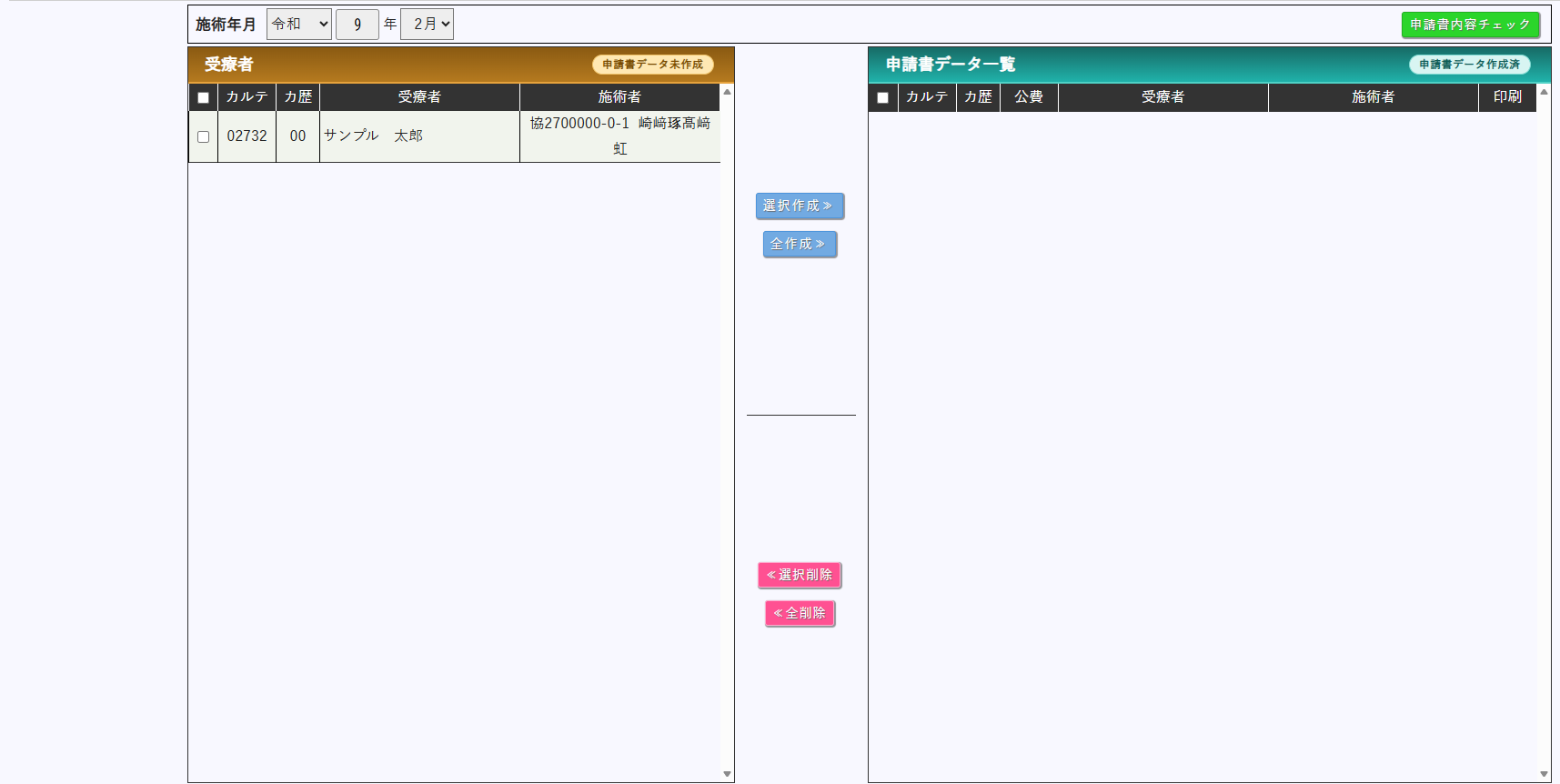
Task: Toggle select-all checkbox in 受療者 table header
Action: click(203, 97)
